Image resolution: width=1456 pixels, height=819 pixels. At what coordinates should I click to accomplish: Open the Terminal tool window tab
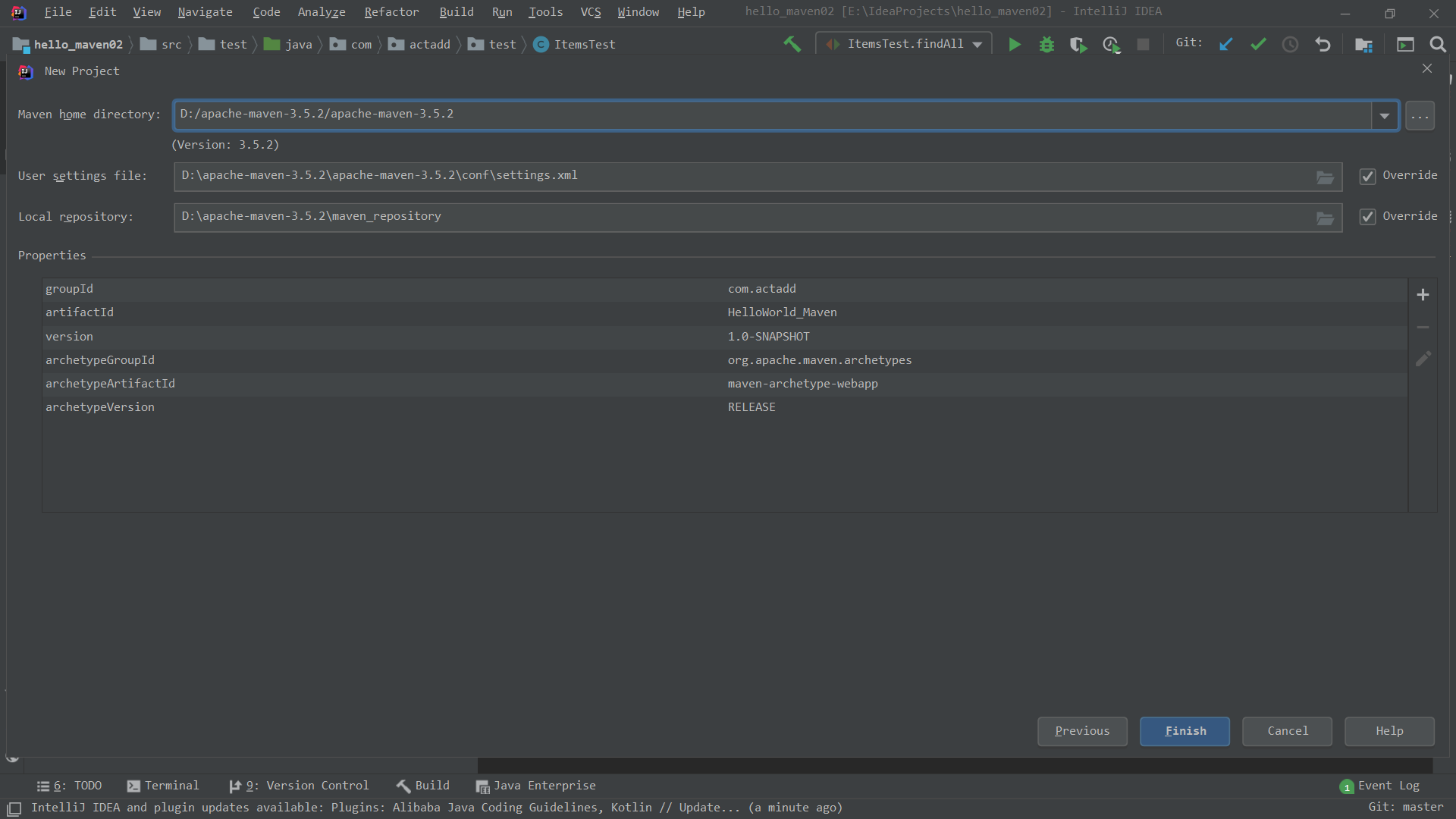click(163, 786)
